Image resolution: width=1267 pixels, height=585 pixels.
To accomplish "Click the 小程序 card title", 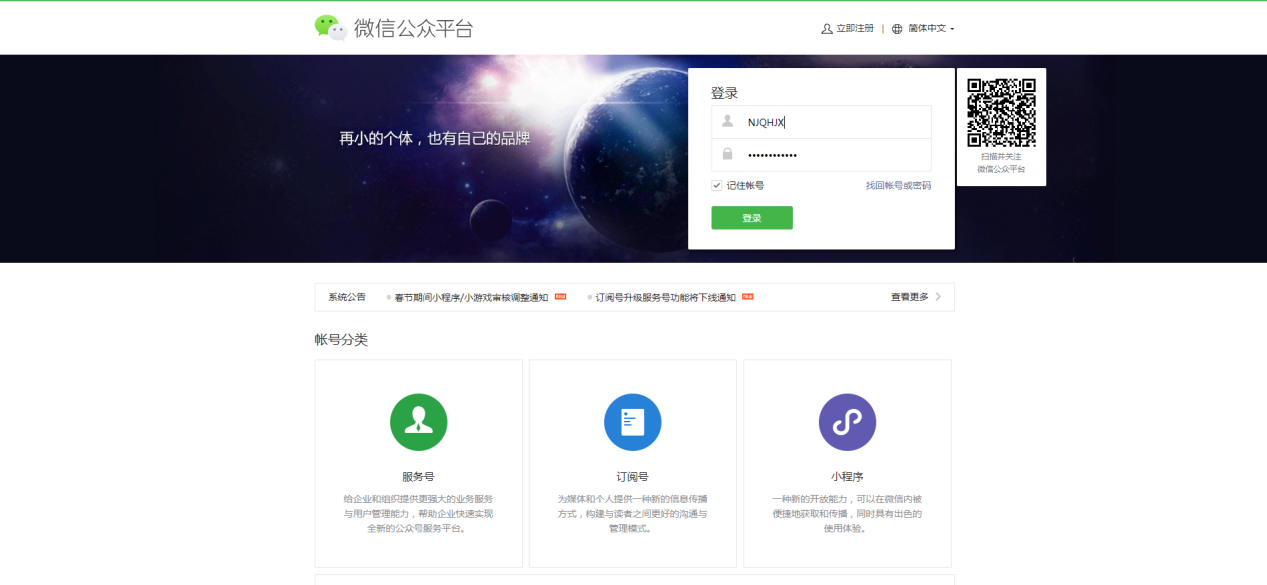I will tap(847, 477).
